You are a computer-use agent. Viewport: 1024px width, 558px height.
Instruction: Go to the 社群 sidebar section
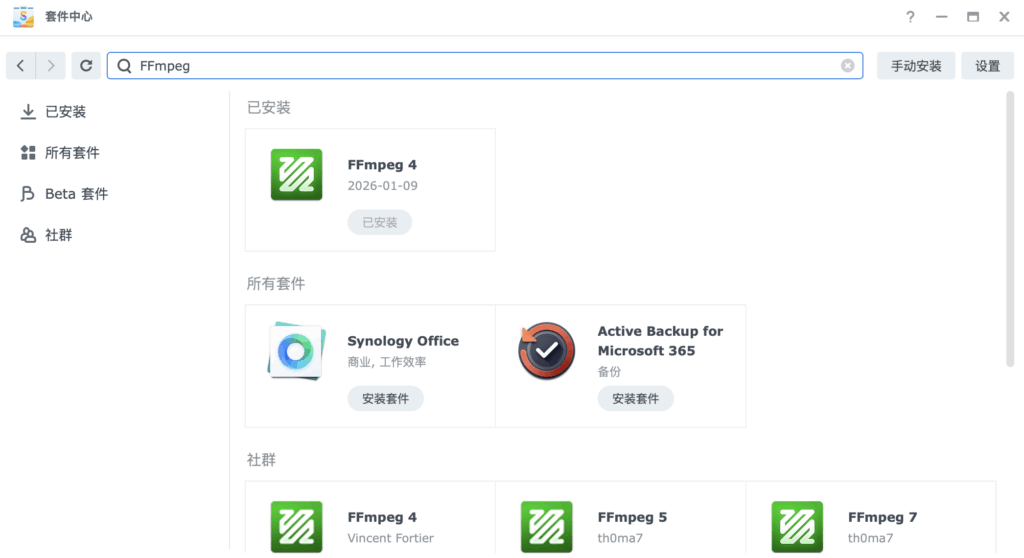[58, 235]
